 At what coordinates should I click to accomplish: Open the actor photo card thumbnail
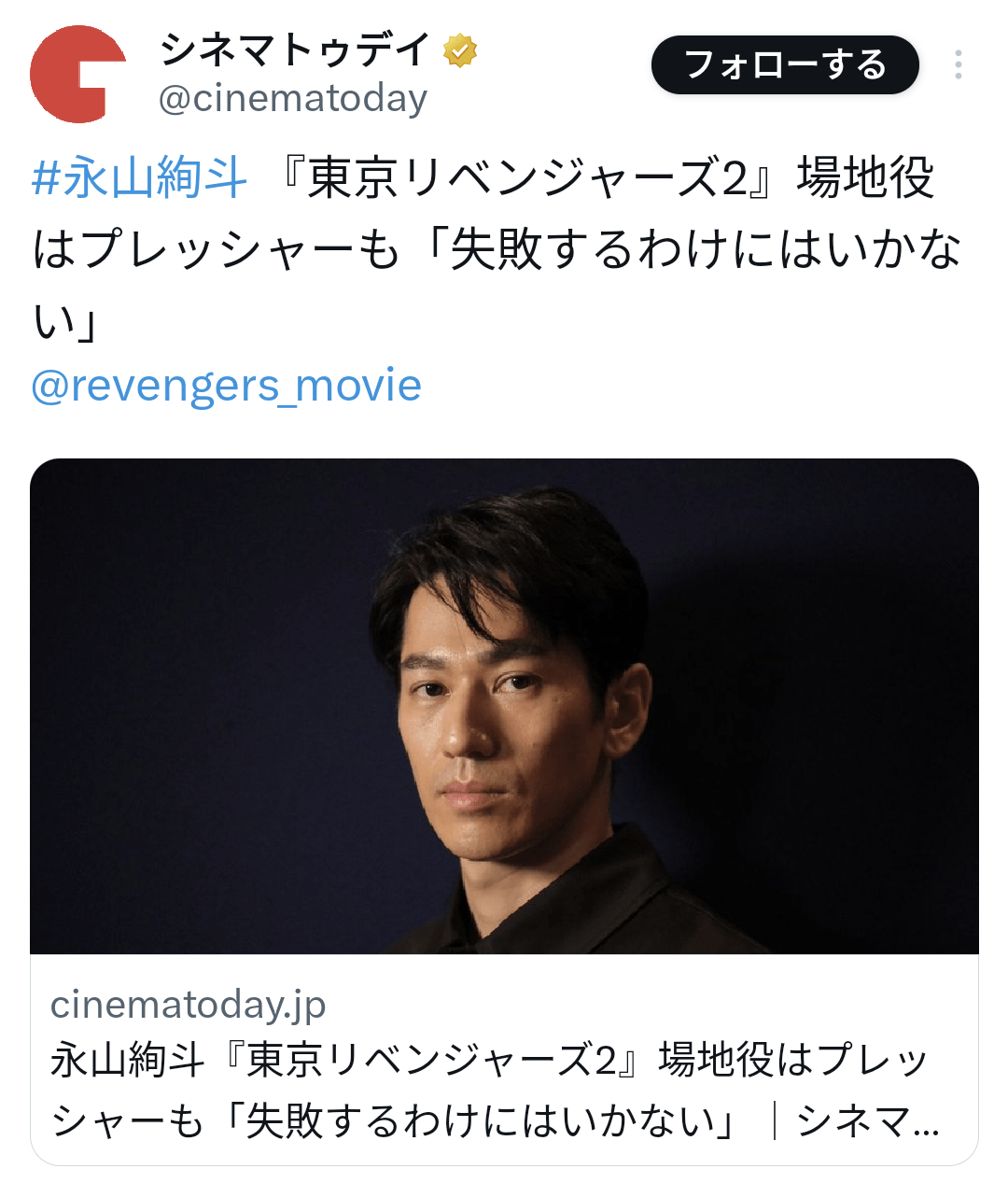[x=504, y=706]
